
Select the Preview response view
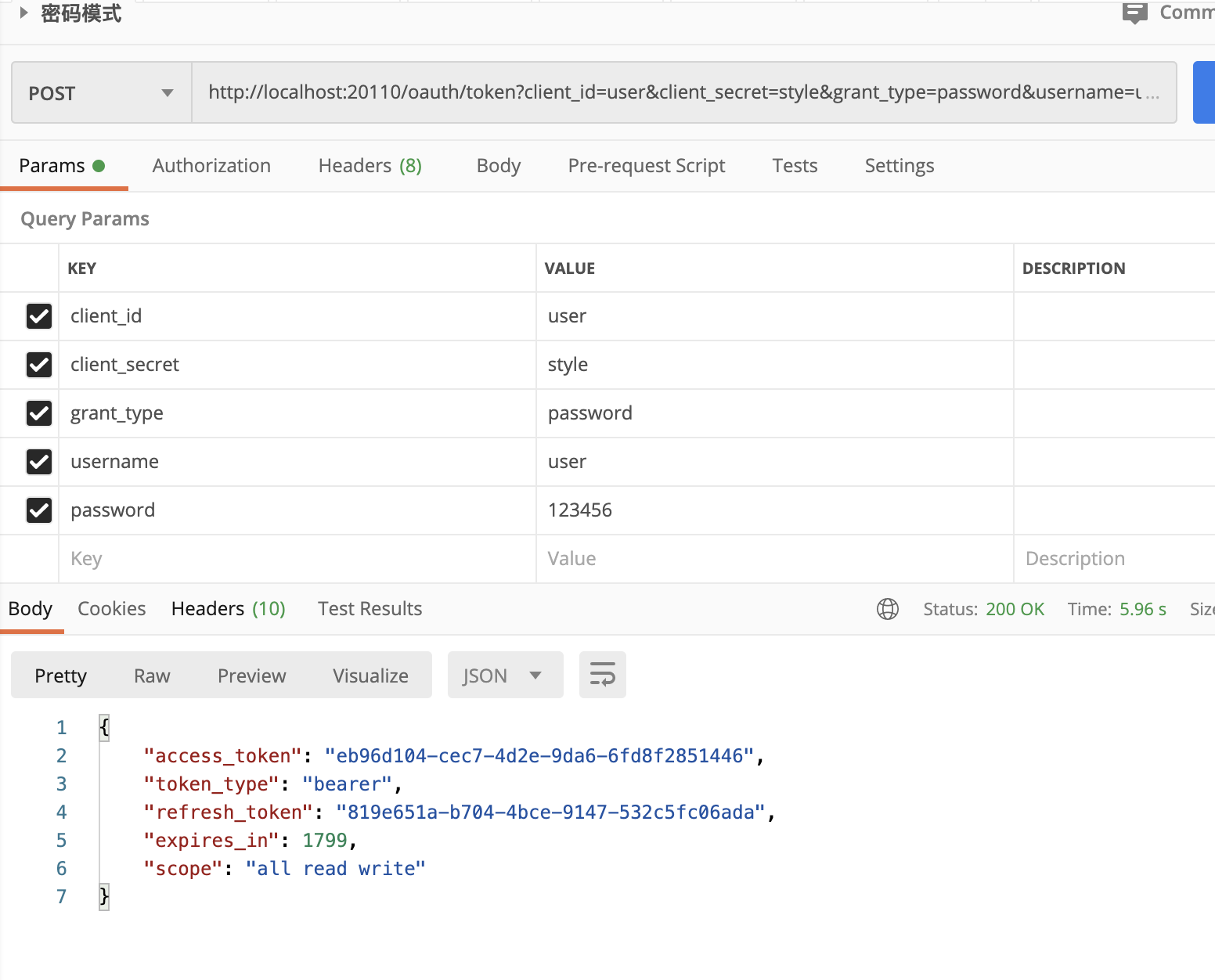click(x=251, y=675)
